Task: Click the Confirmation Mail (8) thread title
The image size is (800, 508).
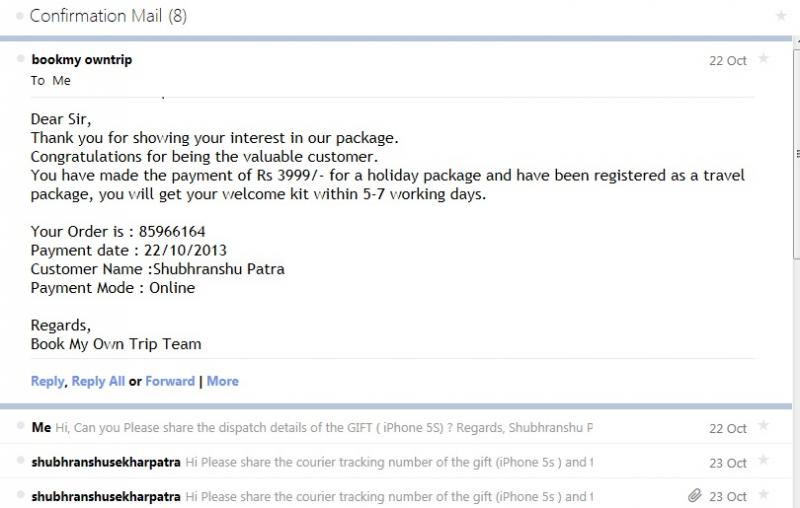Action: [108, 16]
